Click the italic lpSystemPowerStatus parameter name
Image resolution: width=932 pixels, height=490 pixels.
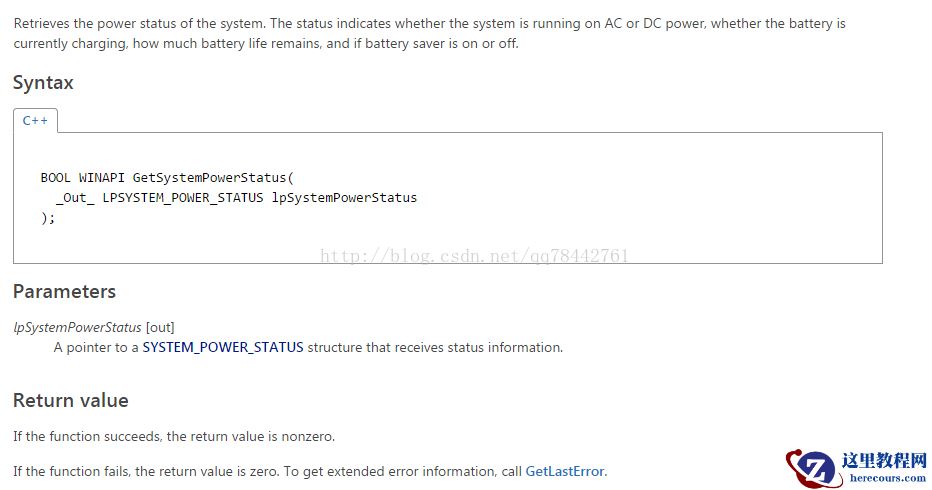coord(77,328)
